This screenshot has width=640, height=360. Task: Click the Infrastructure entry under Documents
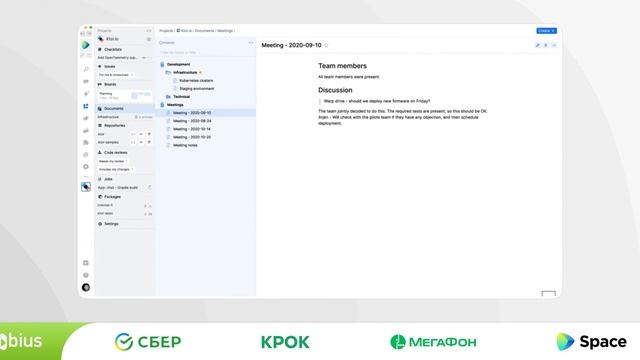point(108,117)
